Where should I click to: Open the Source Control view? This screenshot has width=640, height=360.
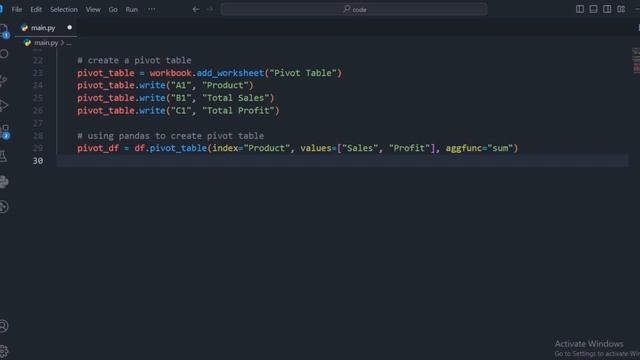click(x=4, y=80)
